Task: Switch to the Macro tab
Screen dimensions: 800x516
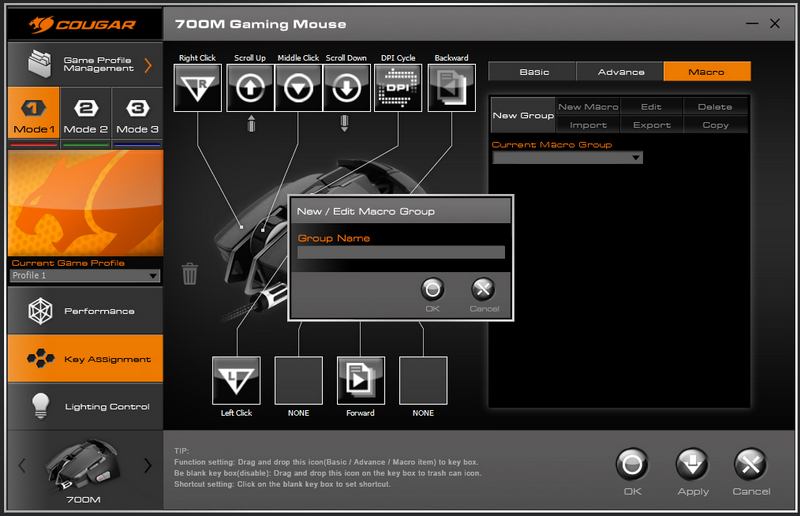Action: click(x=707, y=71)
